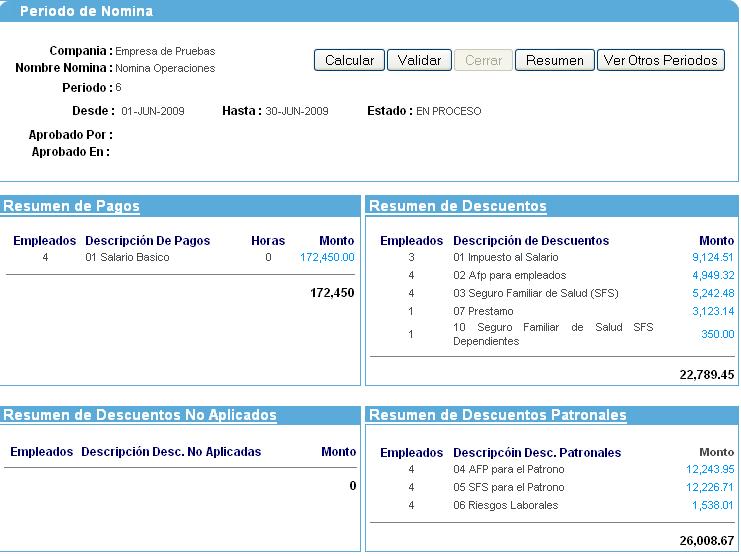Screen dimensions: 741x556
Task: Click the 1,538.01 Riesgos Laborales amount
Action: (712, 505)
